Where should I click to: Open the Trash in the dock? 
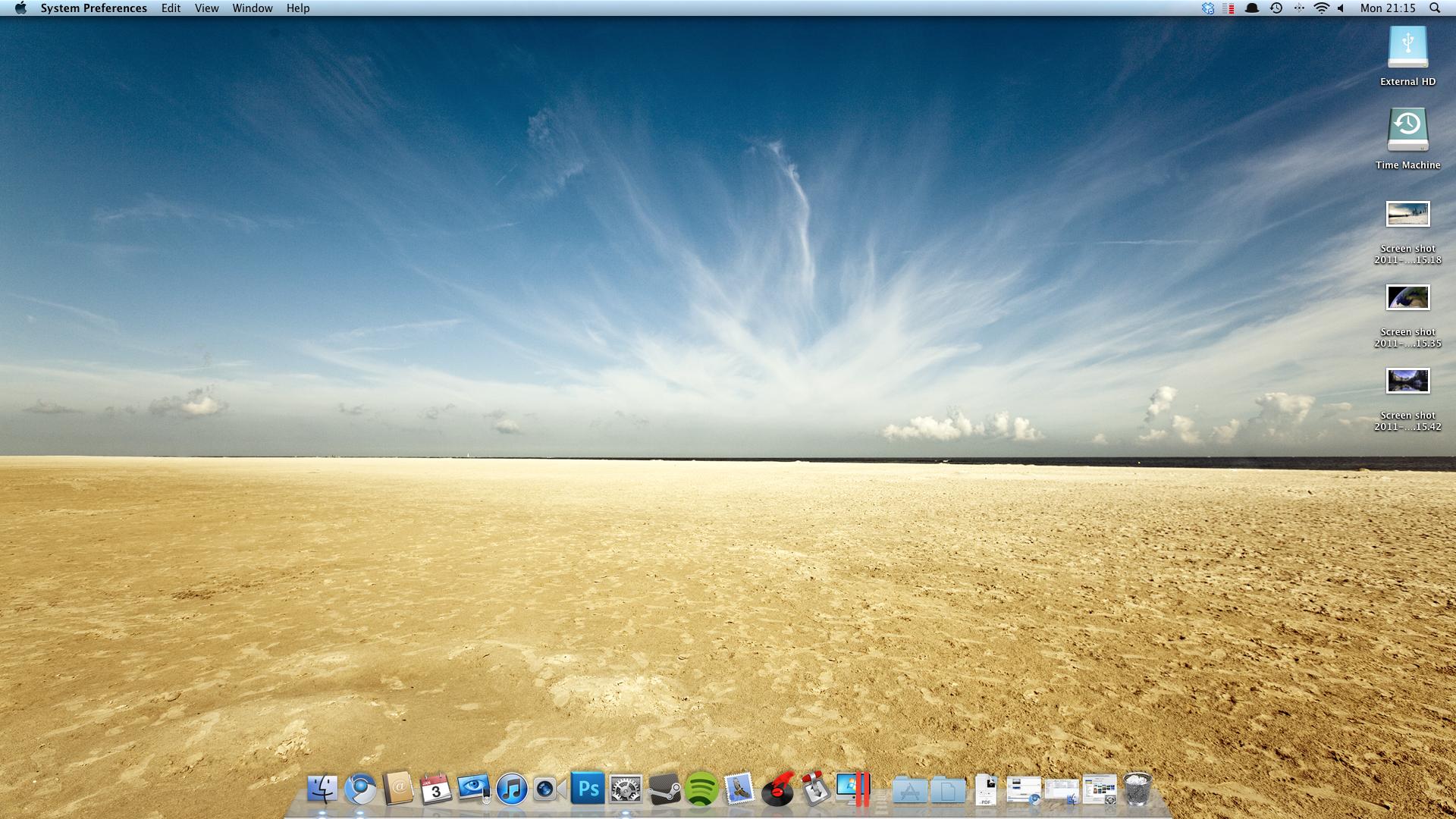[1137, 789]
